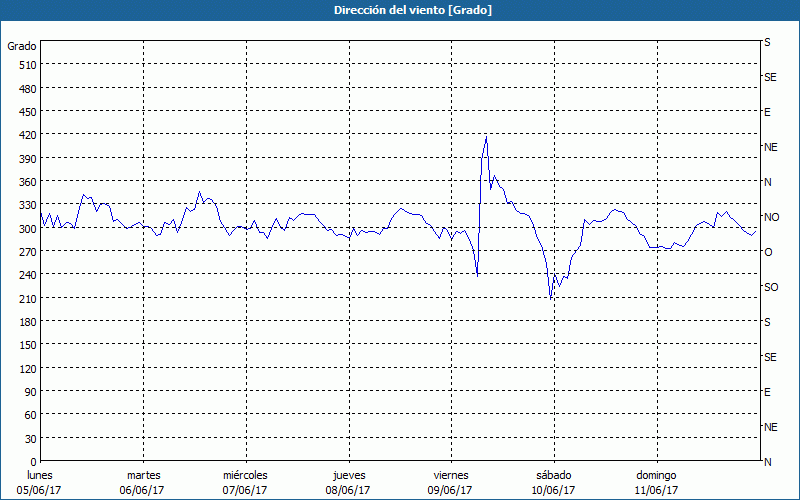
Task: Click the Grado unit label above the axis
Action: pos(22,46)
